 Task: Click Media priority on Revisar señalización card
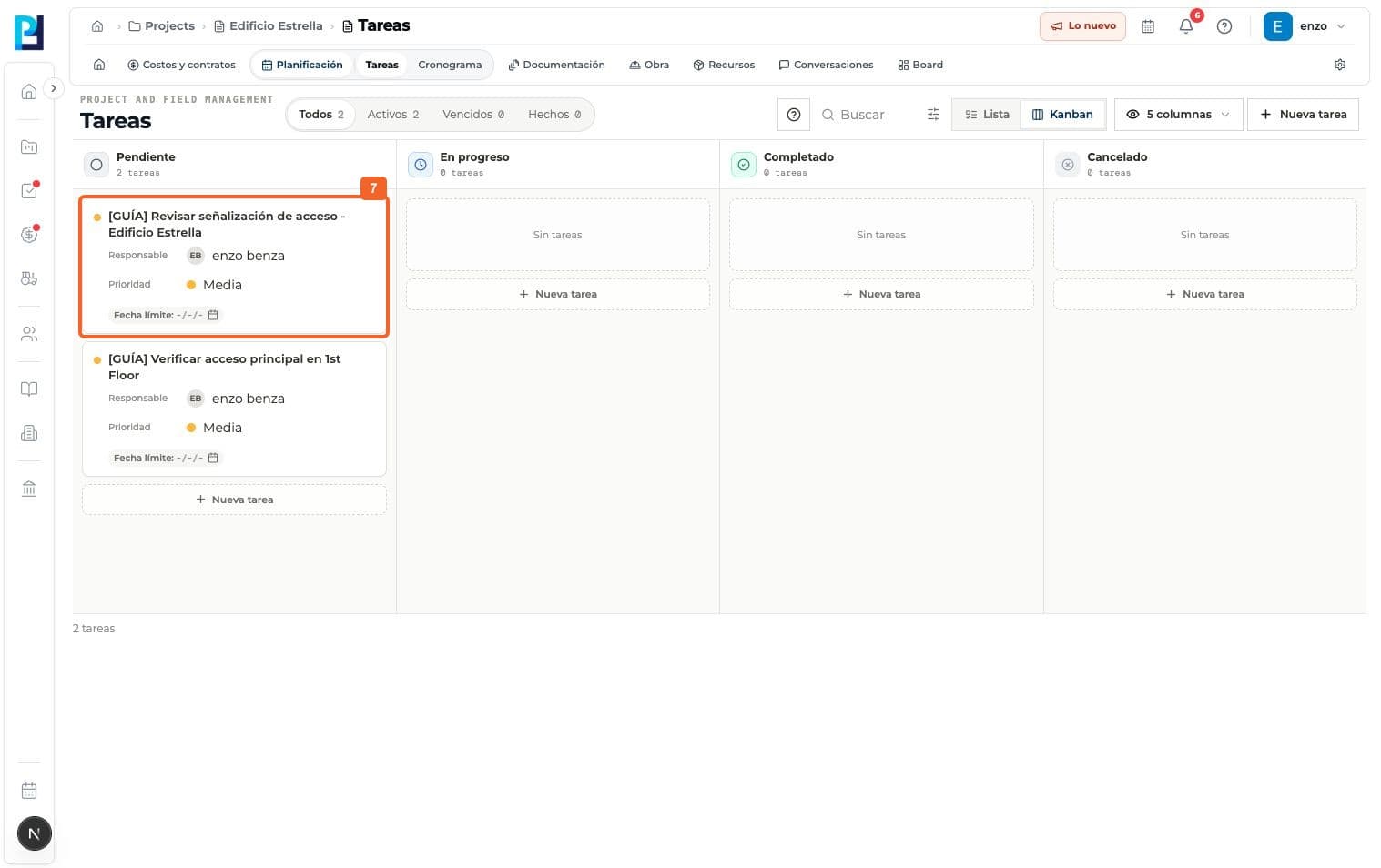[x=214, y=285]
